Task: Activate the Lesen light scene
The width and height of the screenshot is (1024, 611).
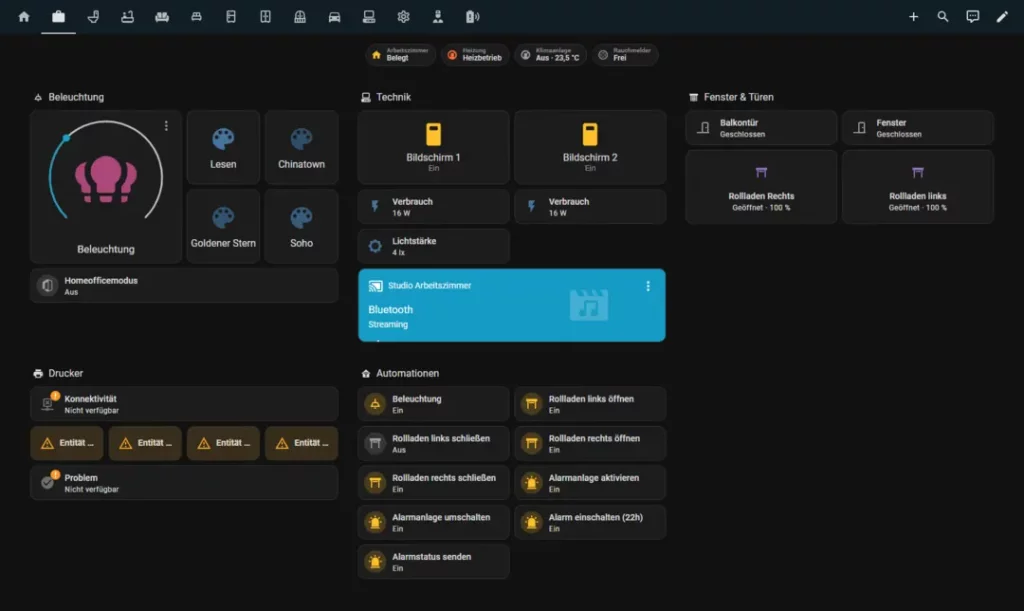Action: 223,147
